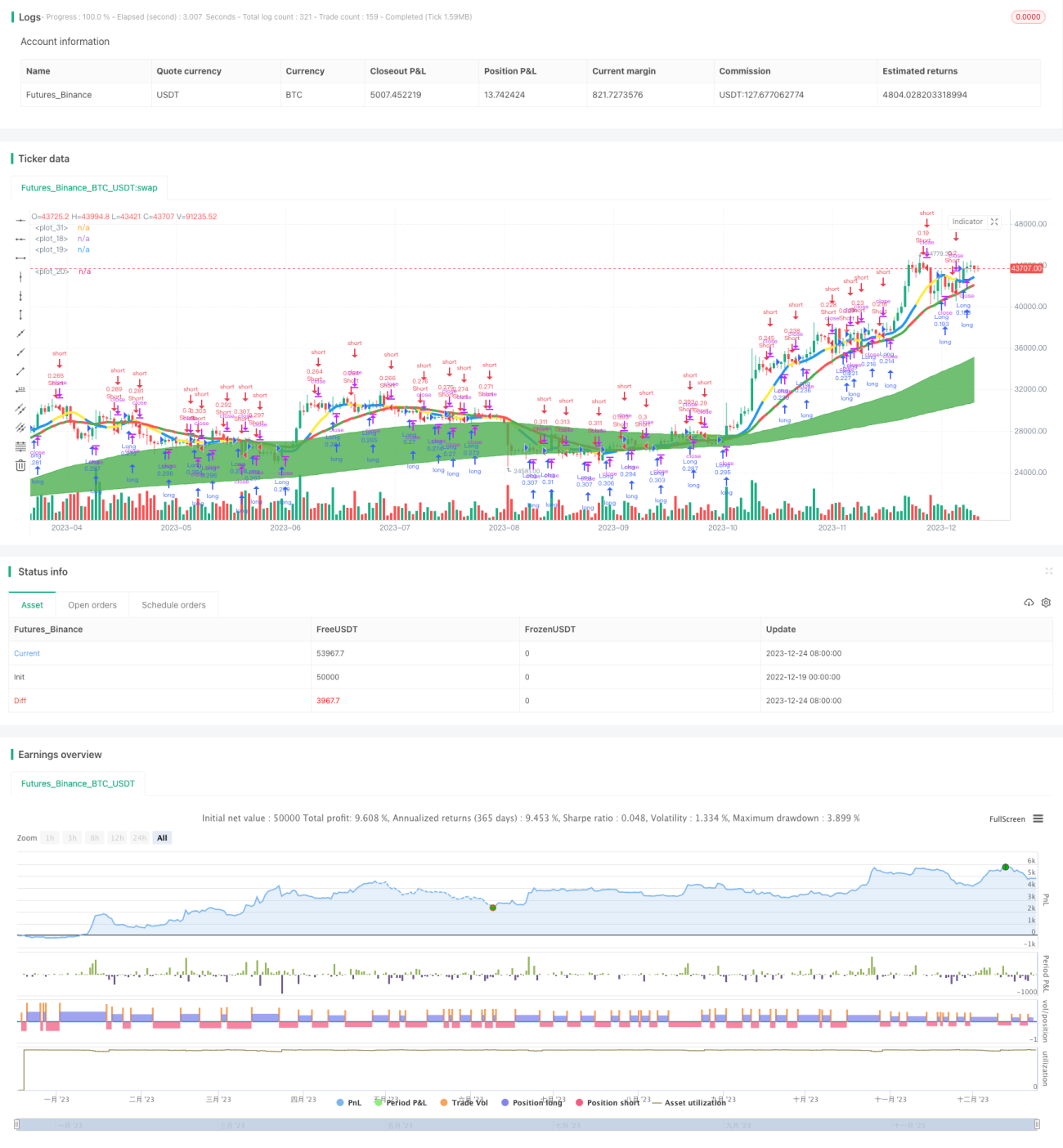The width and height of the screenshot is (1063, 1148).
Task: Pick the price label 123 tool
Action: coord(20,390)
